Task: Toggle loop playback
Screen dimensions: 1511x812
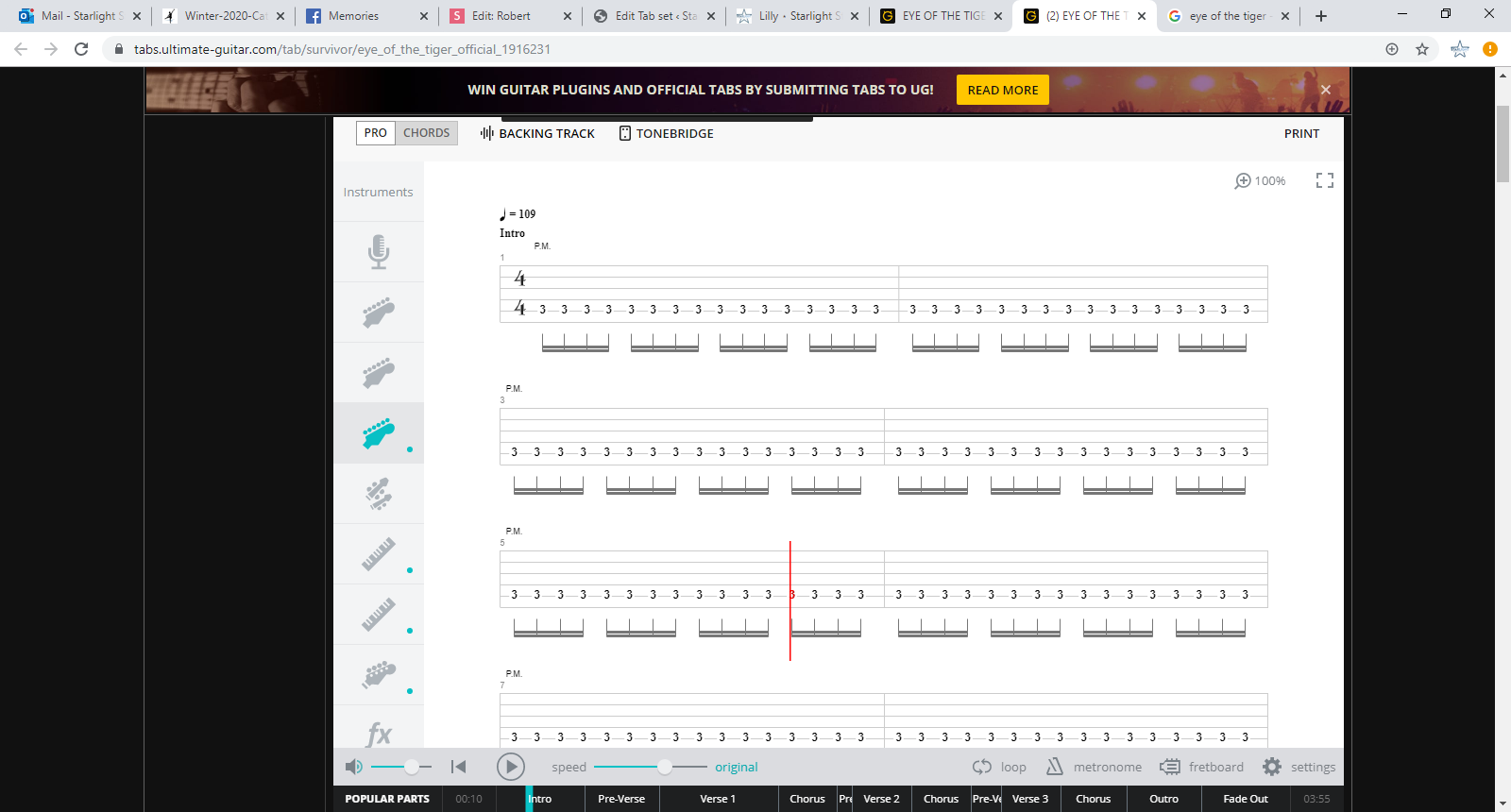Action: coord(999,767)
